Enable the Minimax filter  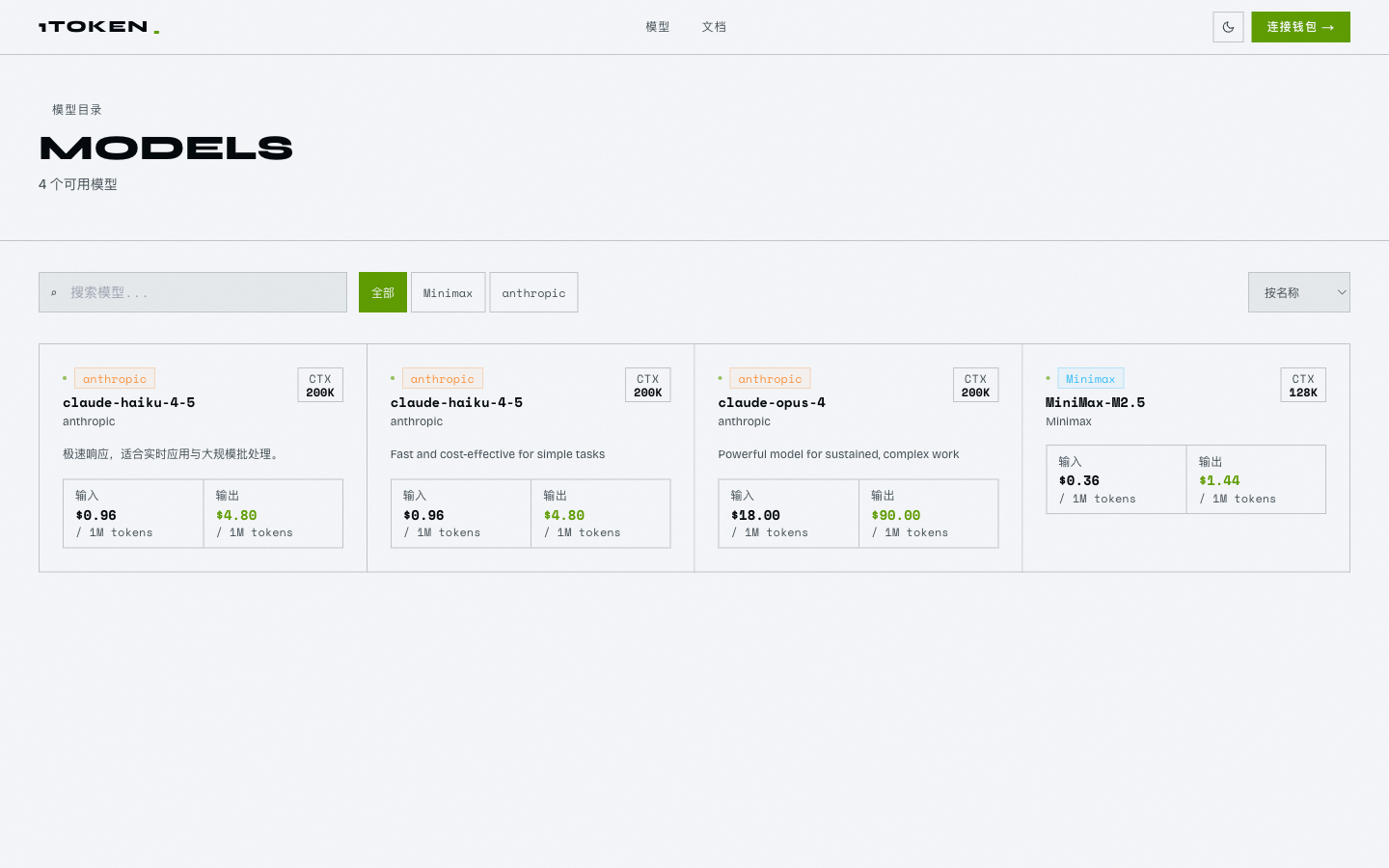pyautogui.click(x=448, y=291)
